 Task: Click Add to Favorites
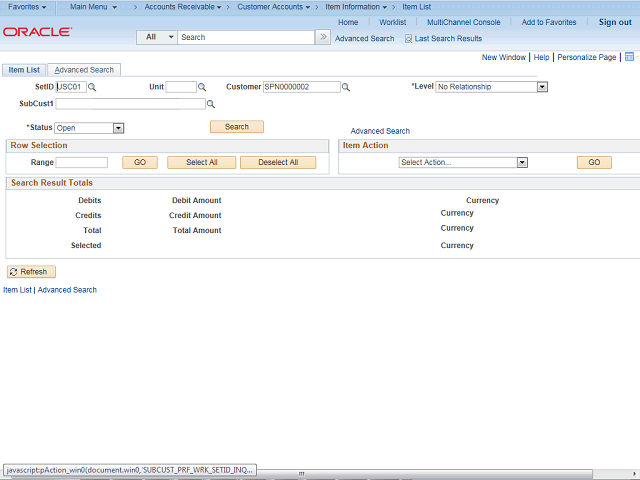point(549,22)
